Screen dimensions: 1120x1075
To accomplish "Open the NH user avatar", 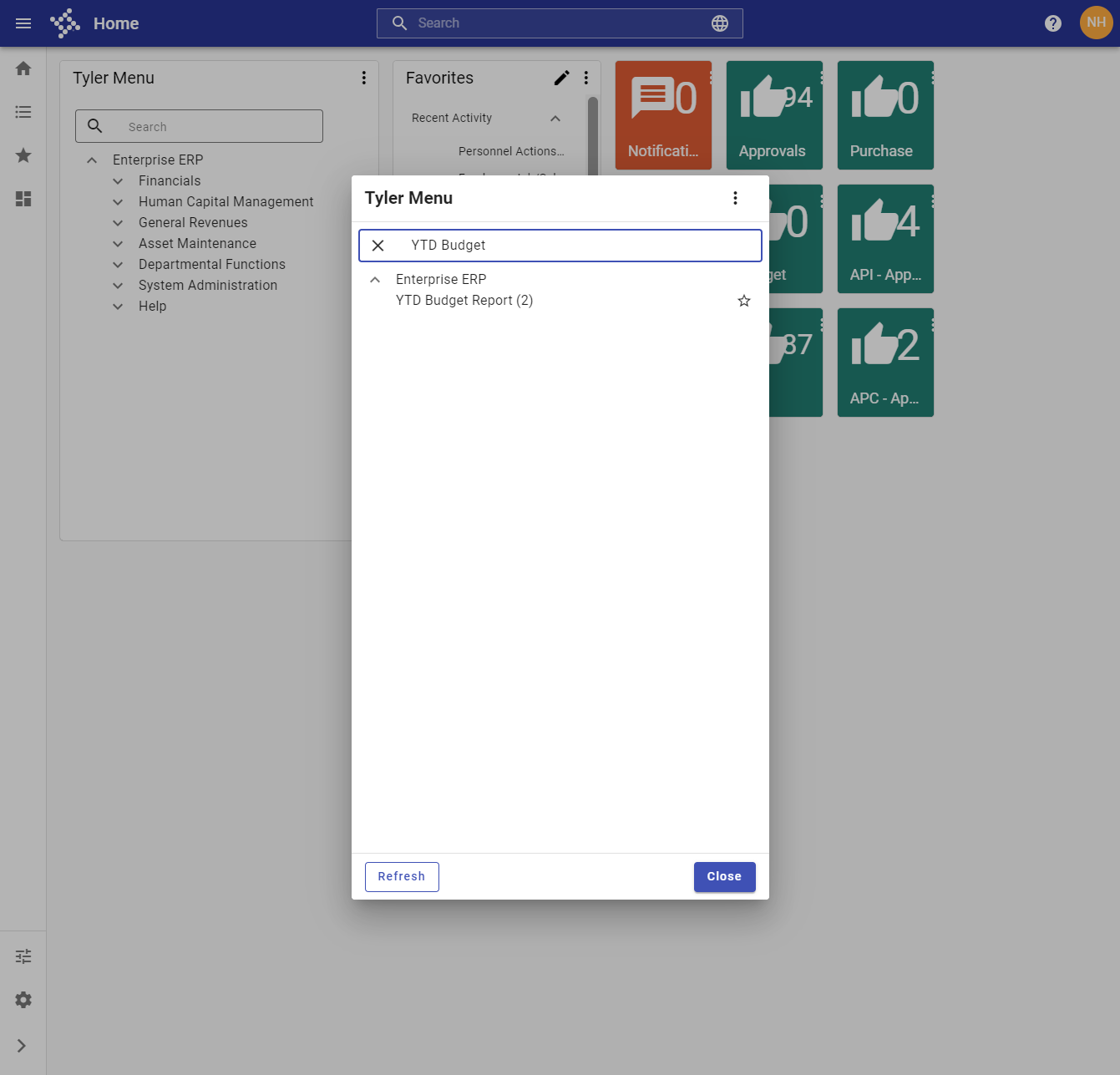I will [x=1096, y=23].
